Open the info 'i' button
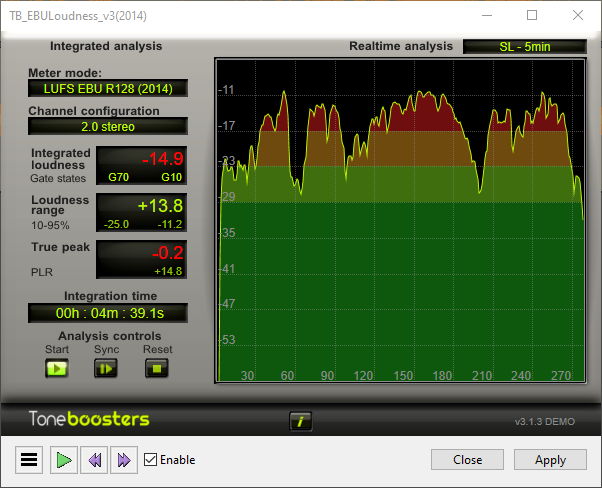 (300, 421)
